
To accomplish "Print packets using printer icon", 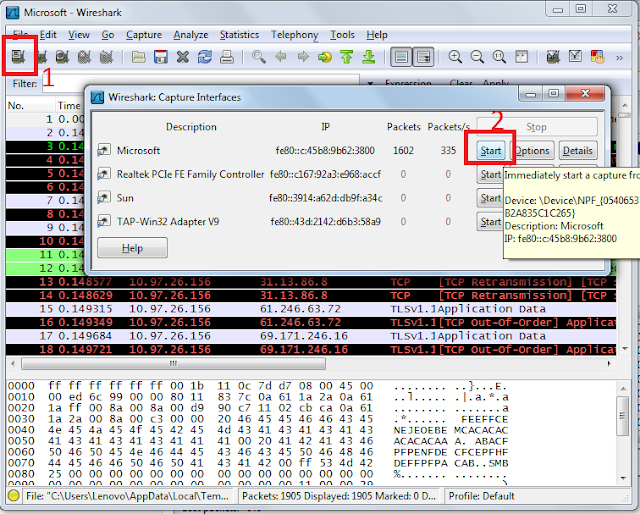I will pyautogui.click(x=227, y=57).
